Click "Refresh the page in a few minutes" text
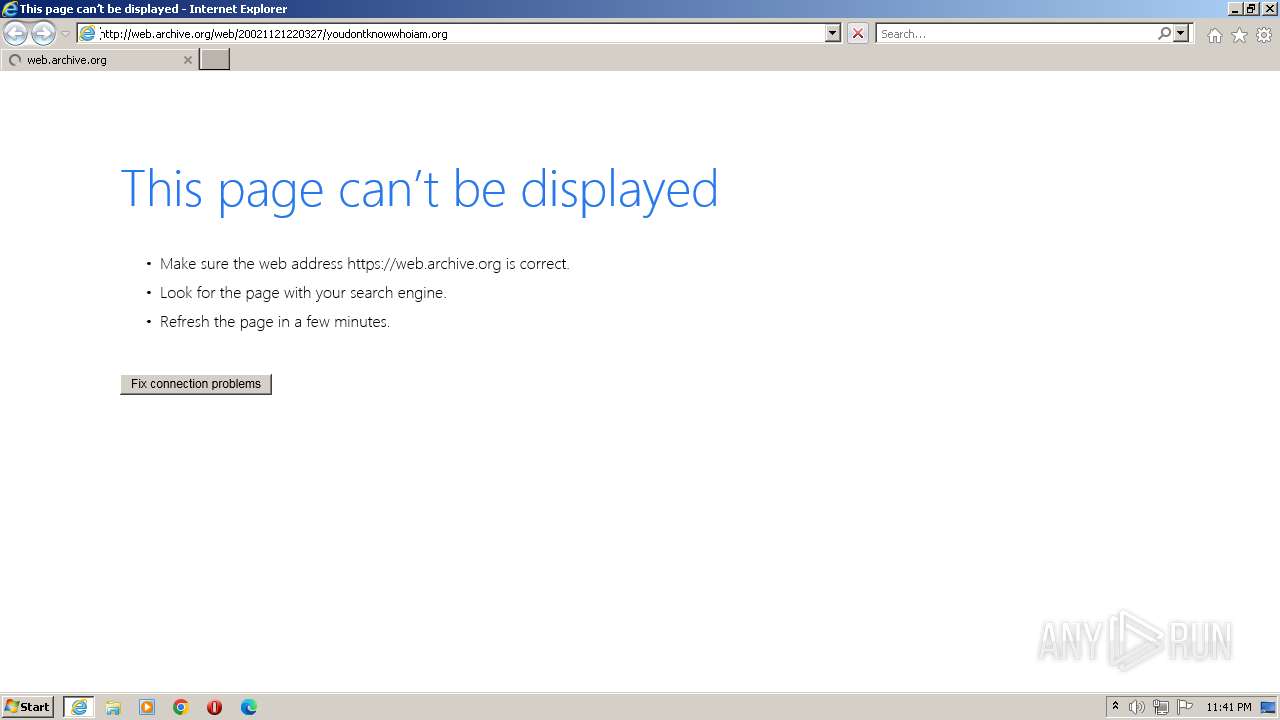The height and width of the screenshot is (720, 1280). [x=275, y=322]
